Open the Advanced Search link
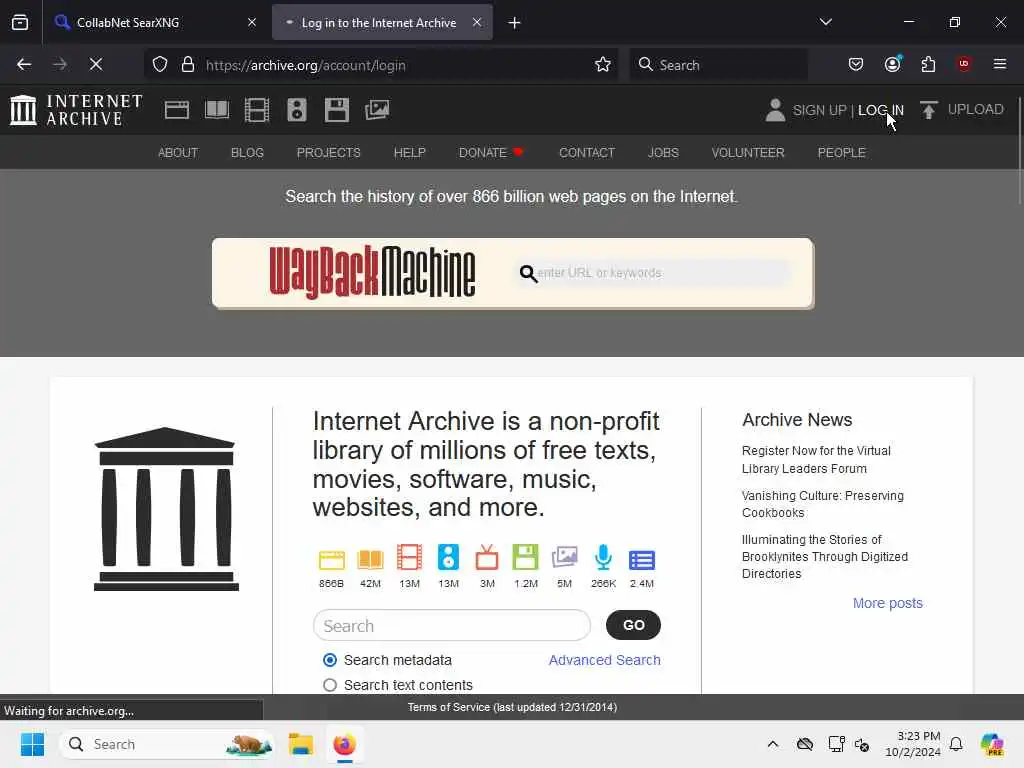Image resolution: width=1024 pixels, height=768 pixels. click(x=604, y=660)
